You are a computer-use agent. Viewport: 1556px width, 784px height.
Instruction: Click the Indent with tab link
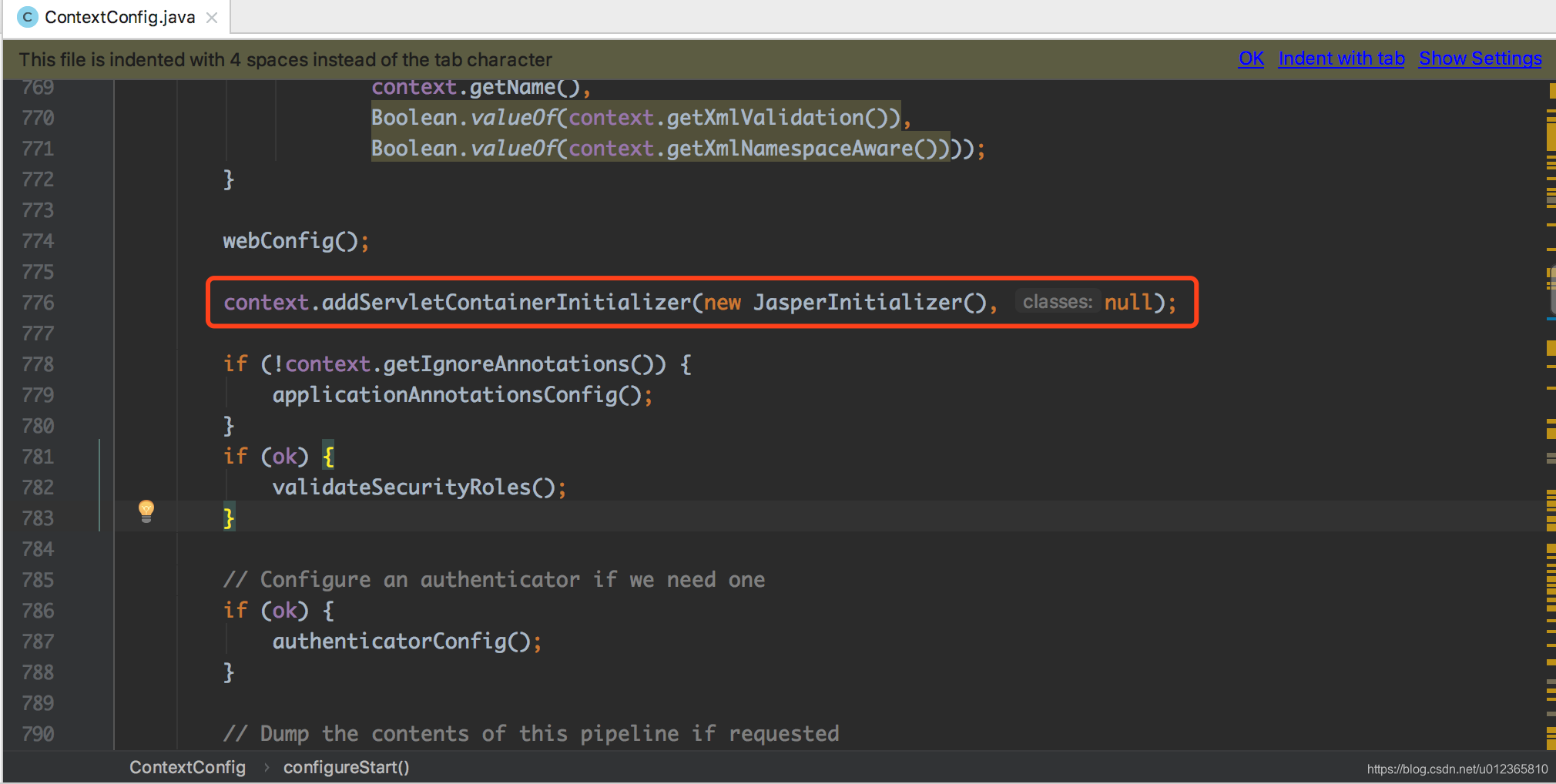click(1341, 59)
